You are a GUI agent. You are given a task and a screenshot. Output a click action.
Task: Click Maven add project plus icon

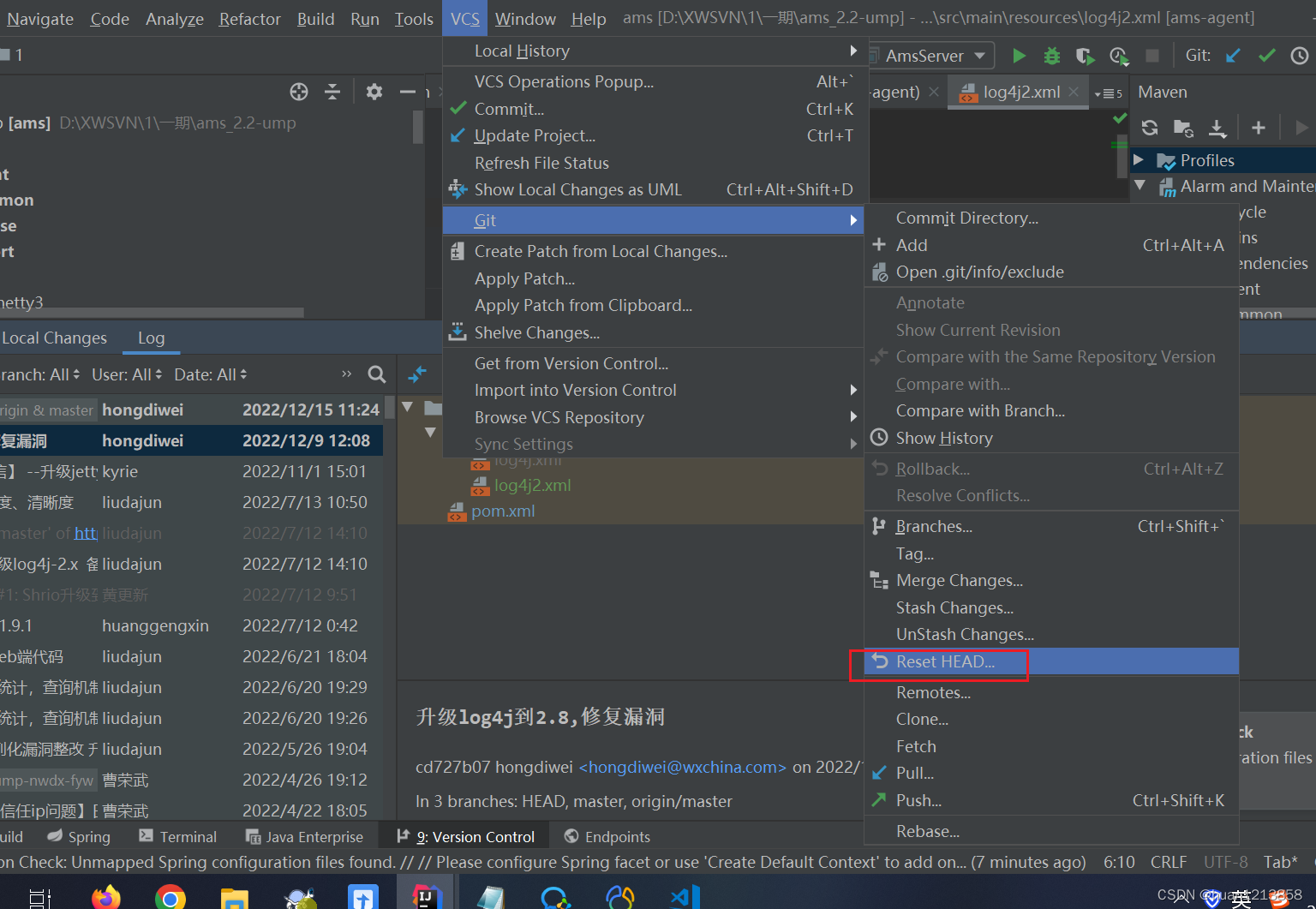1258,128
